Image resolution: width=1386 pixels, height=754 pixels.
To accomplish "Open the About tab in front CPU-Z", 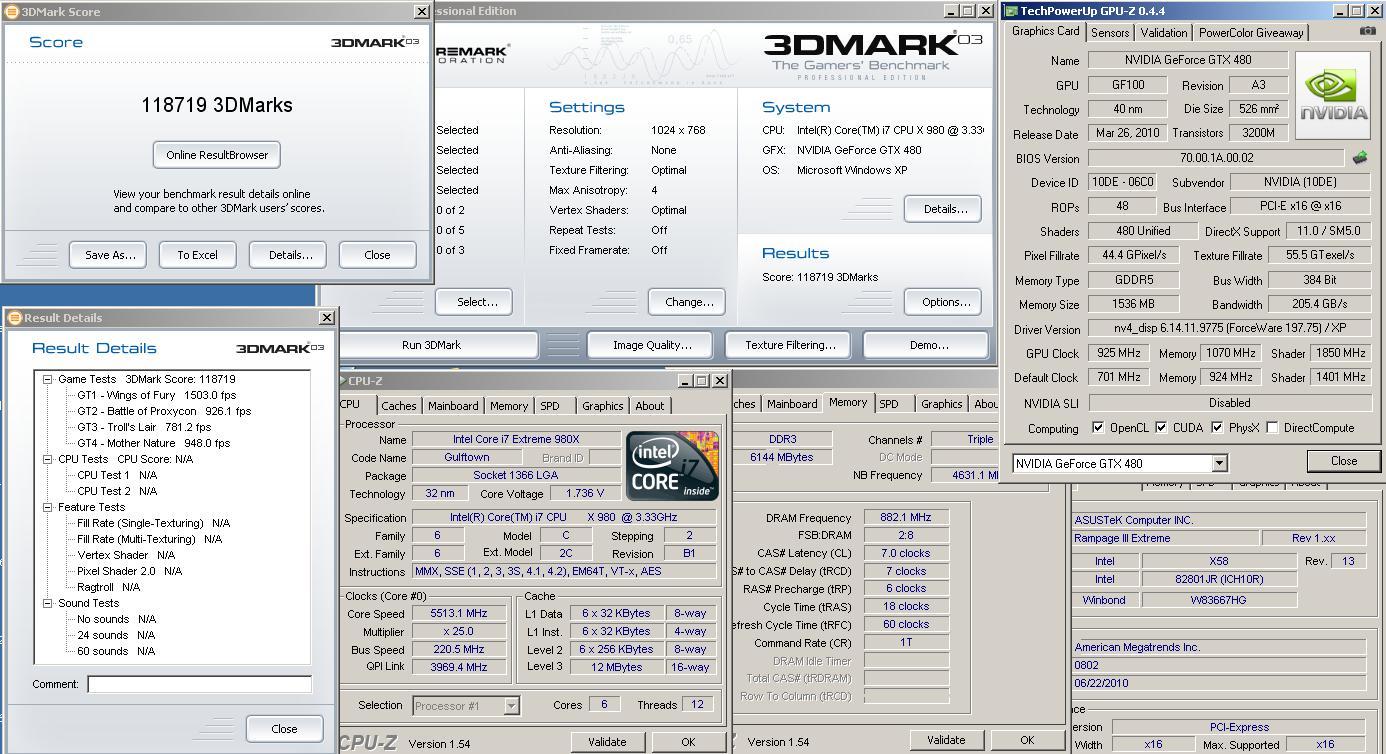I will pos(650,406).
